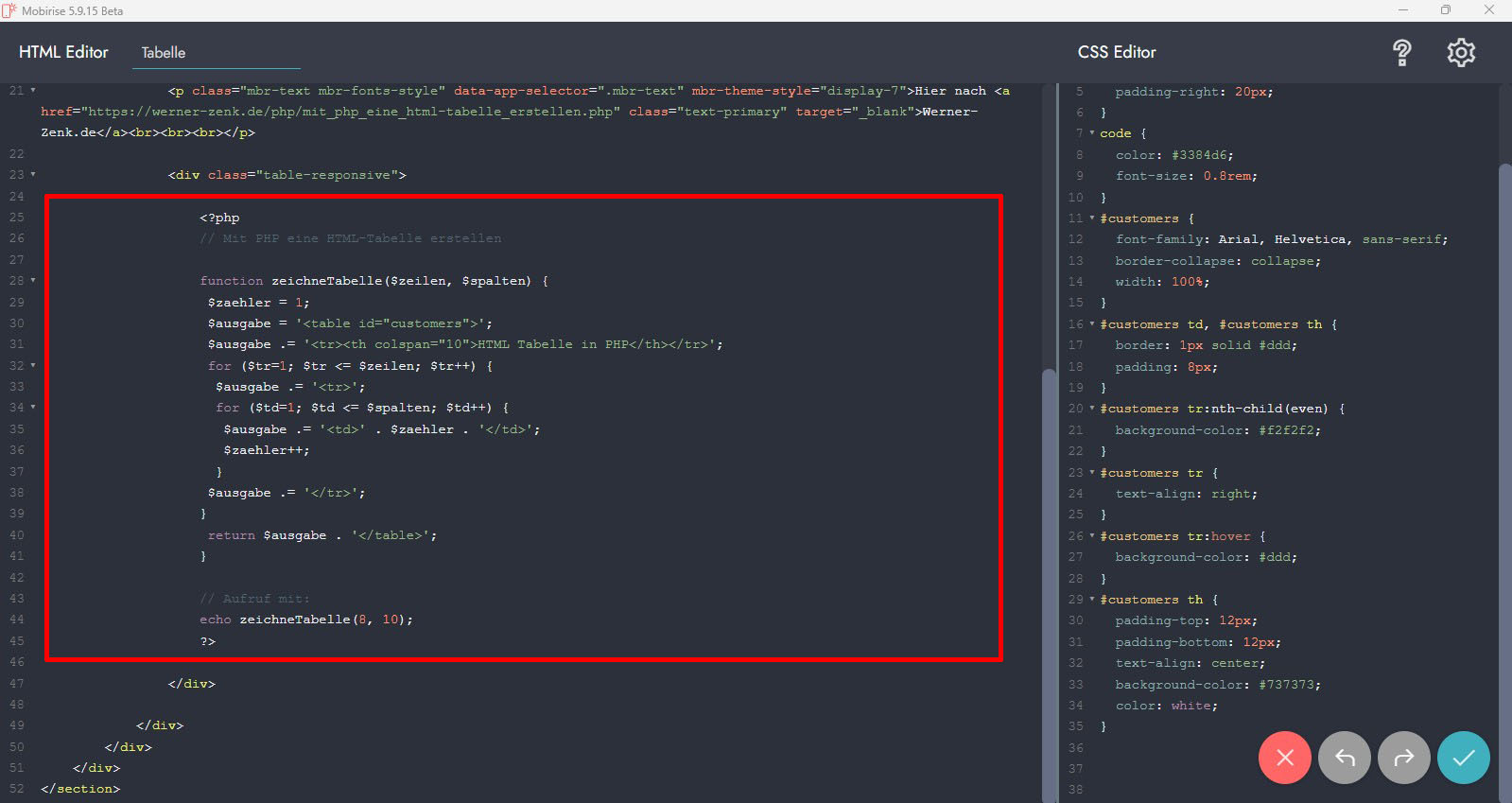Image resolution: width=1512 pixels, height=803 pixels.
Task: Collapse the inner for-loop fold at line 34
Action: point(33,408)
